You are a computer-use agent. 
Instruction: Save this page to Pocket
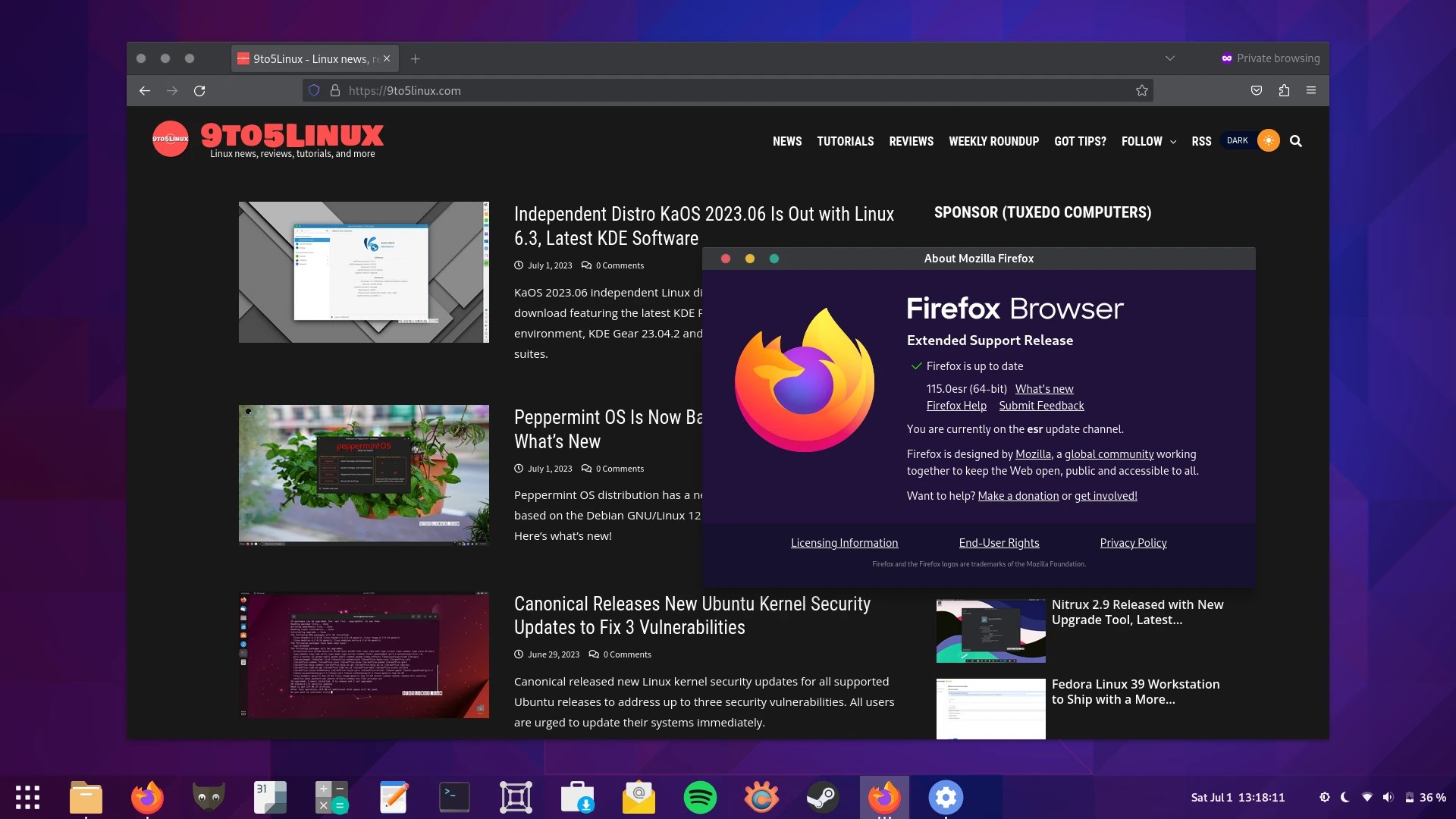(x=1257, y=90)
